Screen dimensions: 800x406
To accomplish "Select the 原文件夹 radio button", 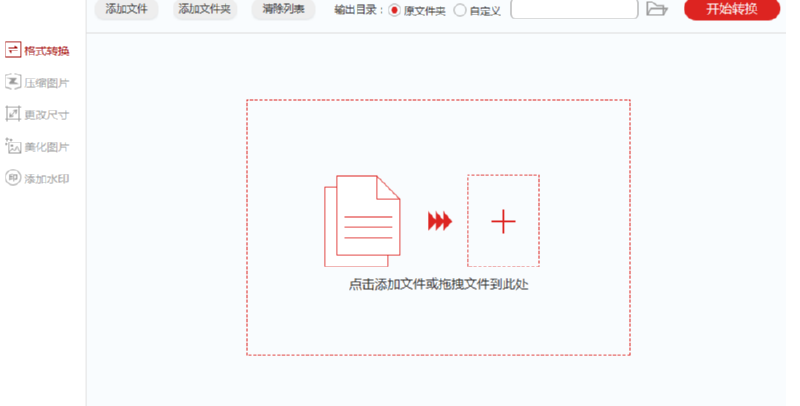I will tap(394, 10).
